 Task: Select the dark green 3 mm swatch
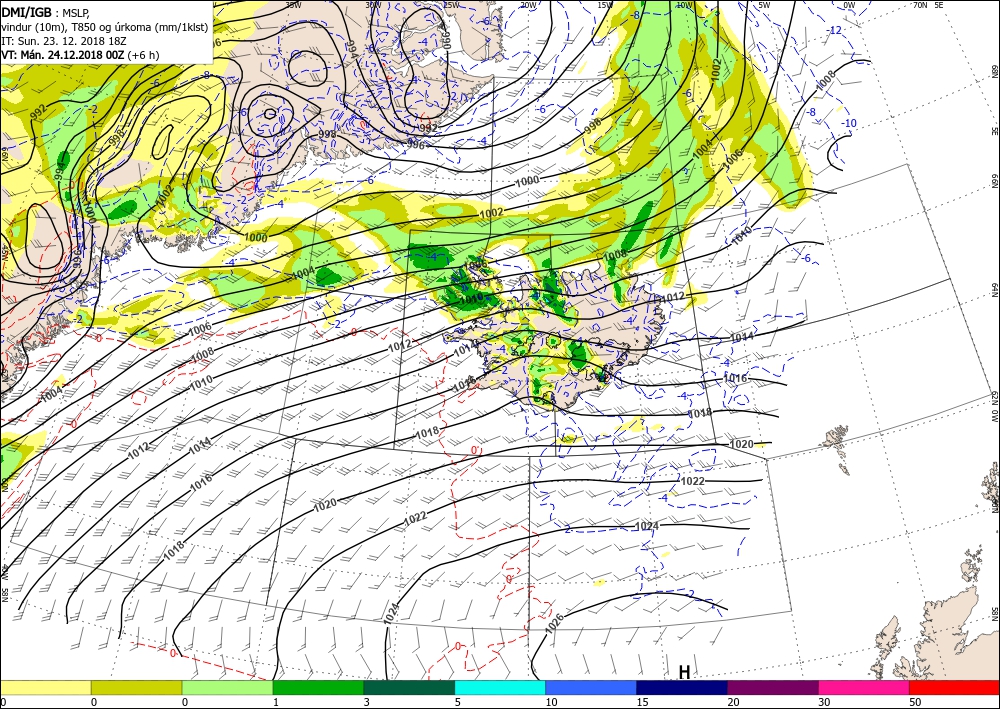409,687
